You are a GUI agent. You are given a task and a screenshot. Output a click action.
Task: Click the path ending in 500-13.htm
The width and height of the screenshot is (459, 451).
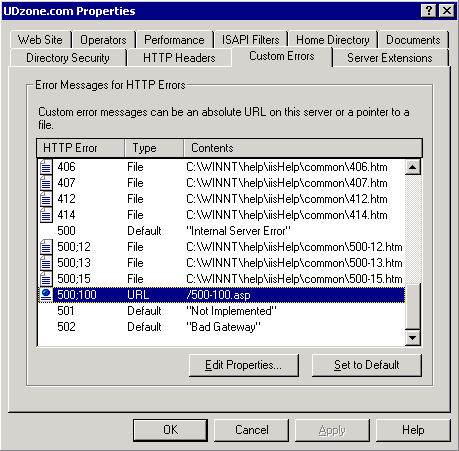click(x=294, y=263)
